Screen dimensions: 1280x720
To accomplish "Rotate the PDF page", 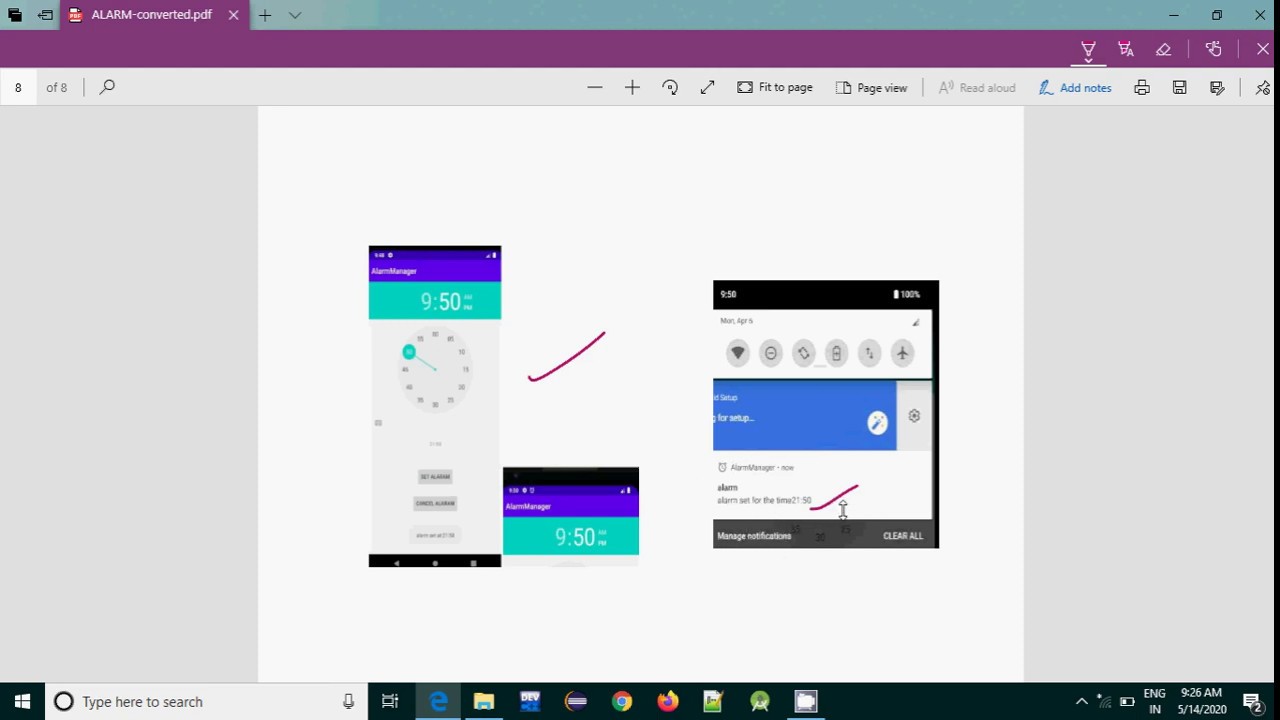I will [x=670, y=88].
